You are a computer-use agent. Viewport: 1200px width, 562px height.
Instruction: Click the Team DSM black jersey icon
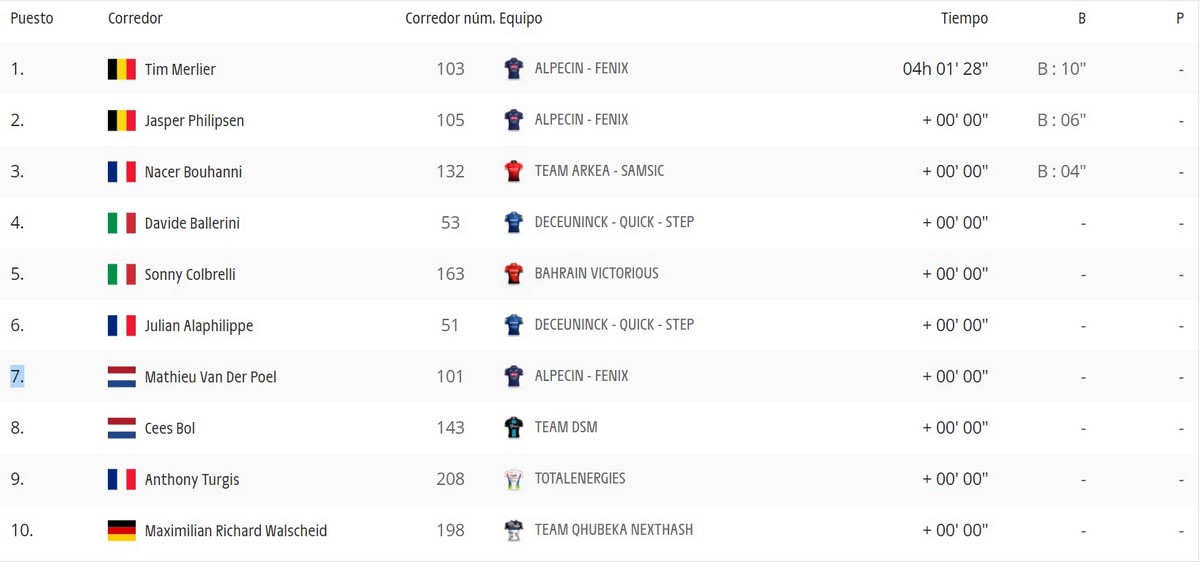coord(514,428)
